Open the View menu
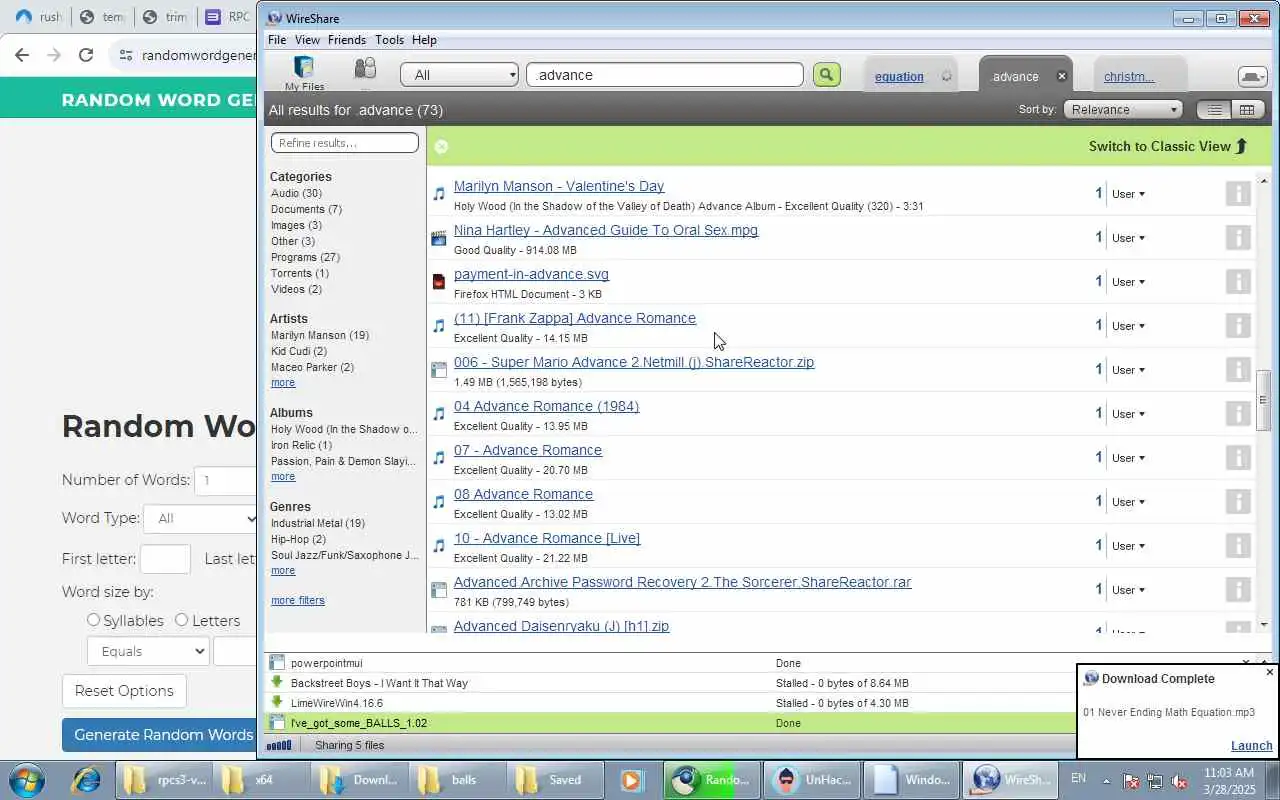 (307, 40)
